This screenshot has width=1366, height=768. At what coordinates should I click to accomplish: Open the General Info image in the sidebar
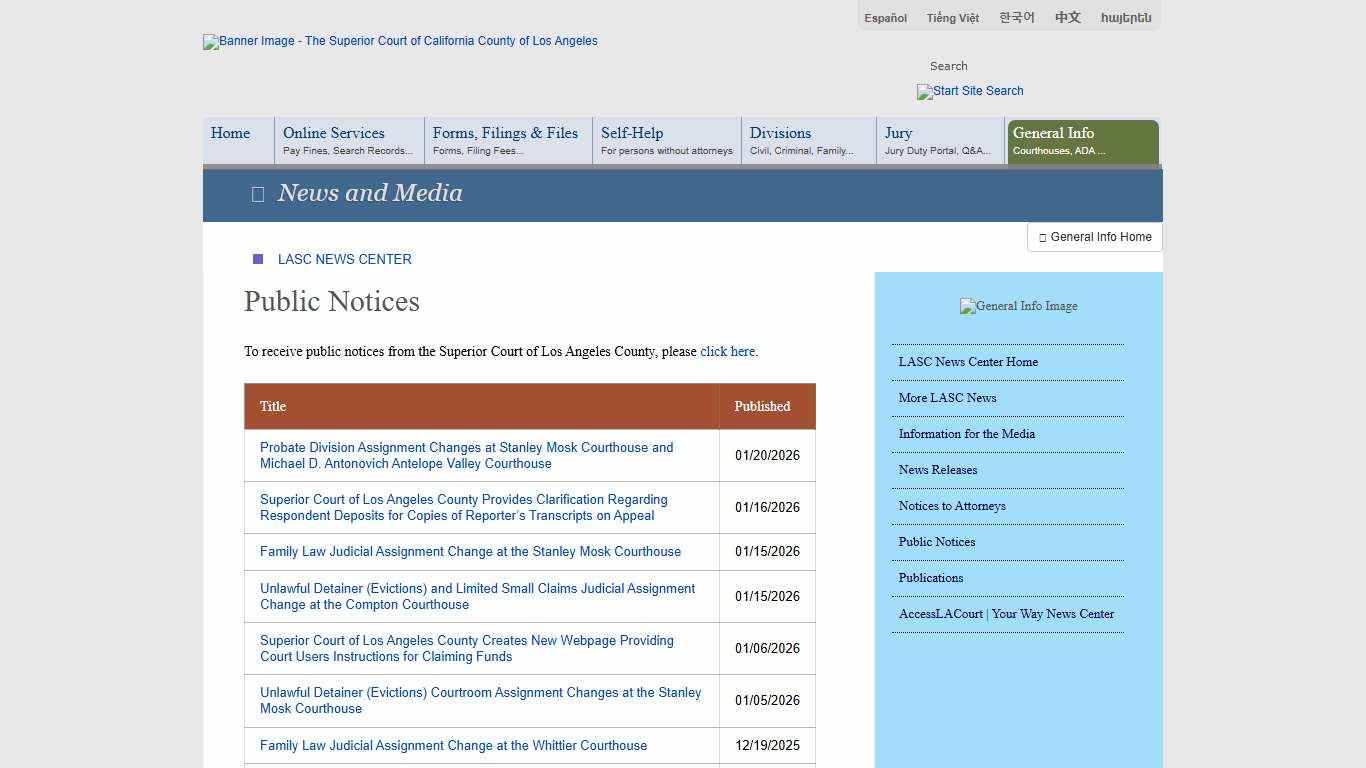[x=1018, y=306]
